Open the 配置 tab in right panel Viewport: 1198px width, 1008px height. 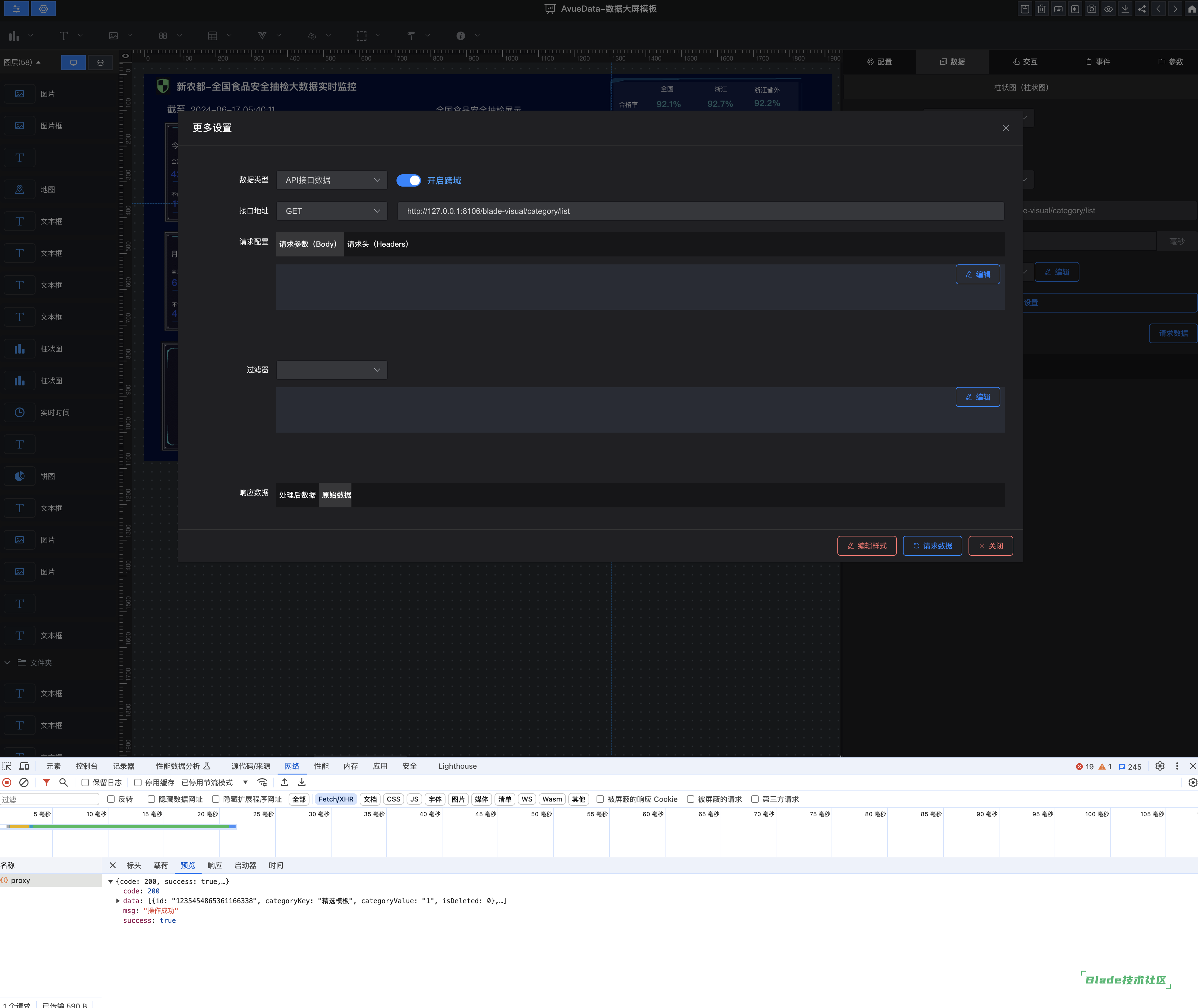[x=879, y=62]
